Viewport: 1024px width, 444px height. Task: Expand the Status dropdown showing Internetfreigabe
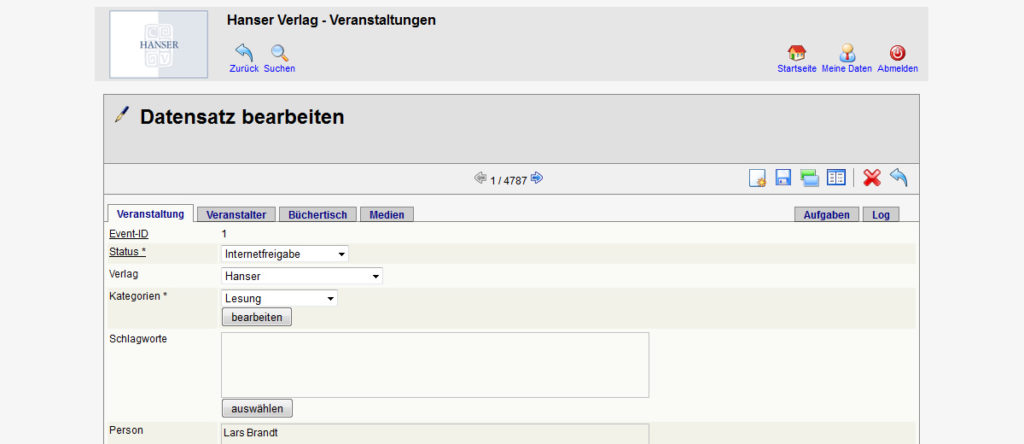(x=285, y=254)
